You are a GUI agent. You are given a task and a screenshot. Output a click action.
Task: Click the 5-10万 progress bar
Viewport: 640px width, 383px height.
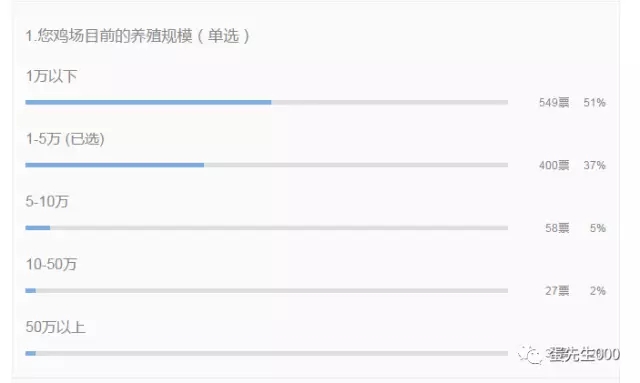pyautogui.click(x=267, y=228)
